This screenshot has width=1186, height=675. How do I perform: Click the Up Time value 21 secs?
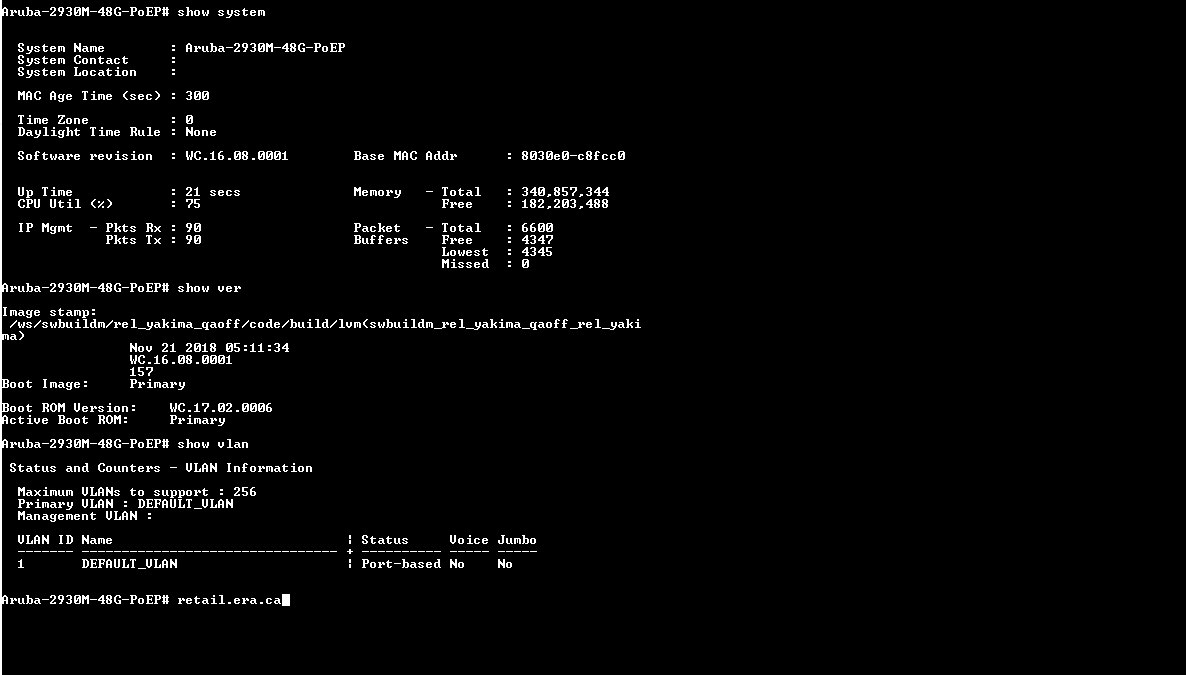pyautogui.click(x=213, y=192)
